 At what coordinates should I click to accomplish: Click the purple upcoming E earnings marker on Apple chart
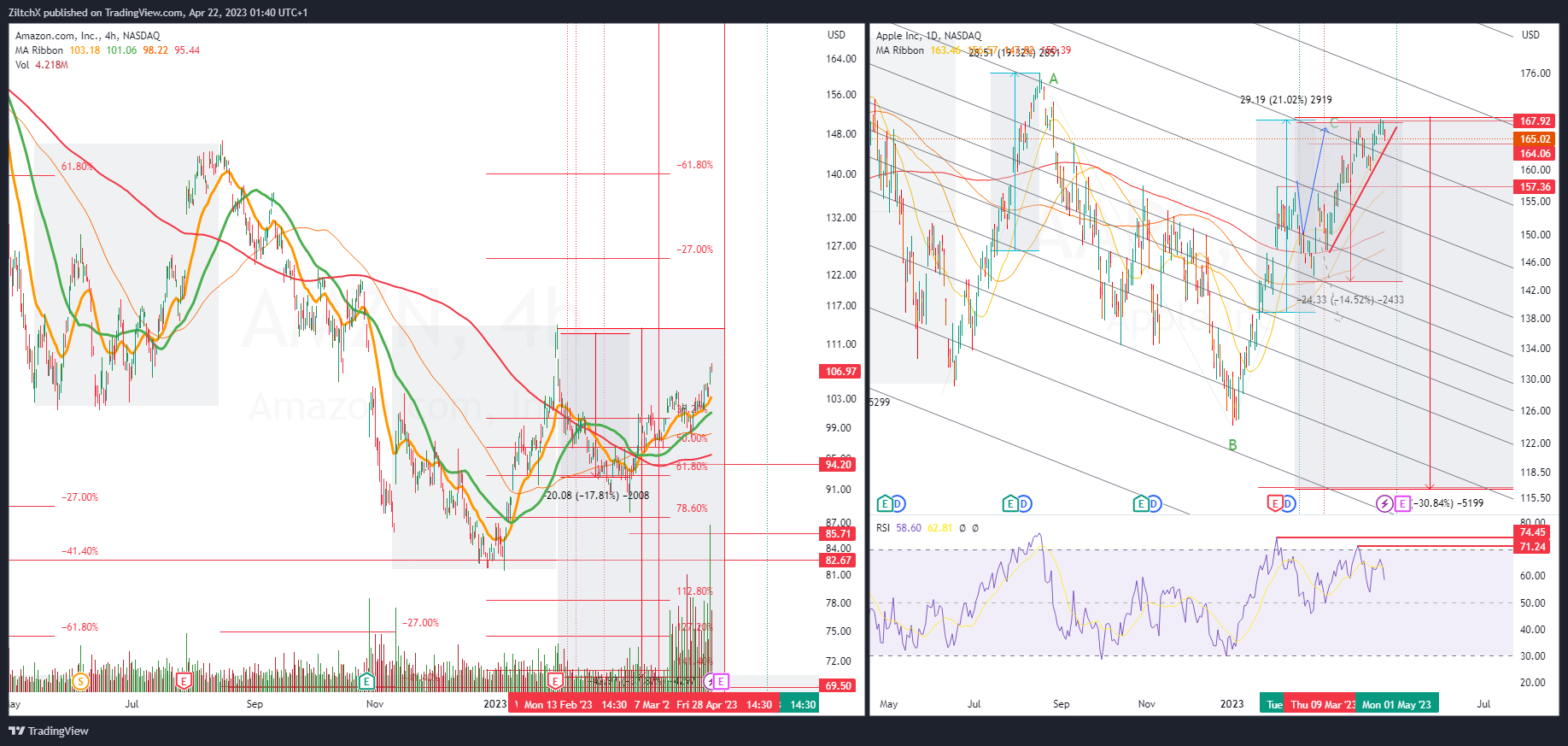[x=1402, y=504]
